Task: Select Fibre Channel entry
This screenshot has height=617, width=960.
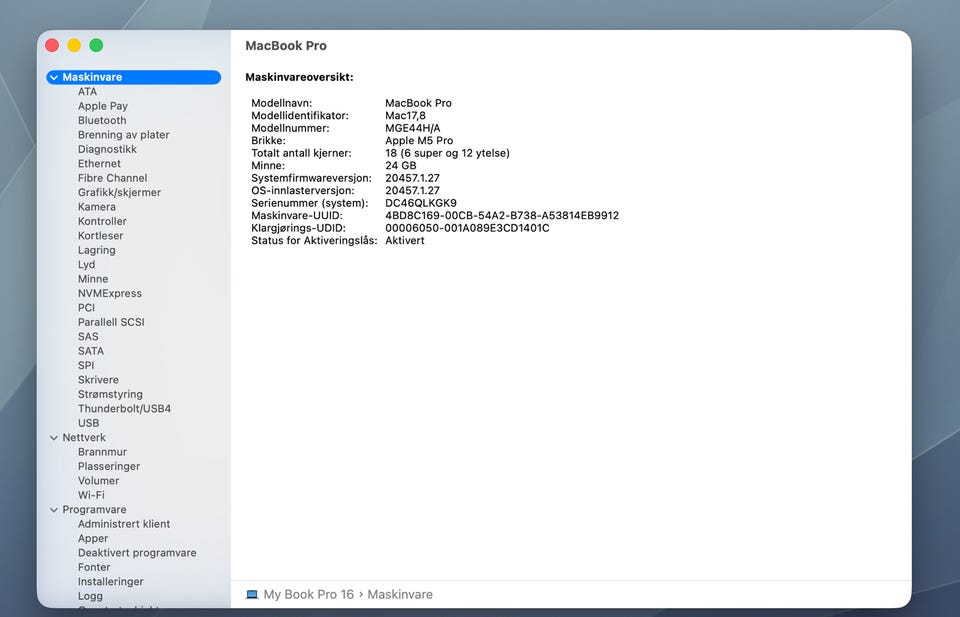Action: tap(112, 178)
